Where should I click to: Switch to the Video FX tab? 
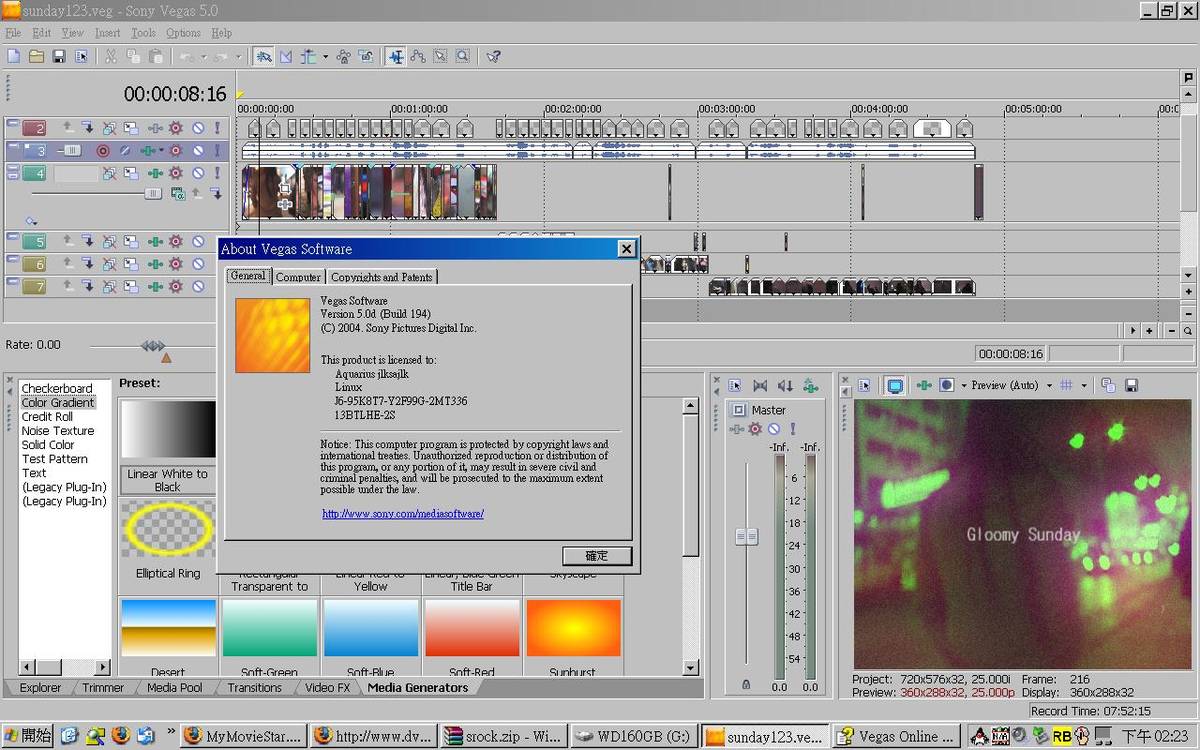point(327,687)
